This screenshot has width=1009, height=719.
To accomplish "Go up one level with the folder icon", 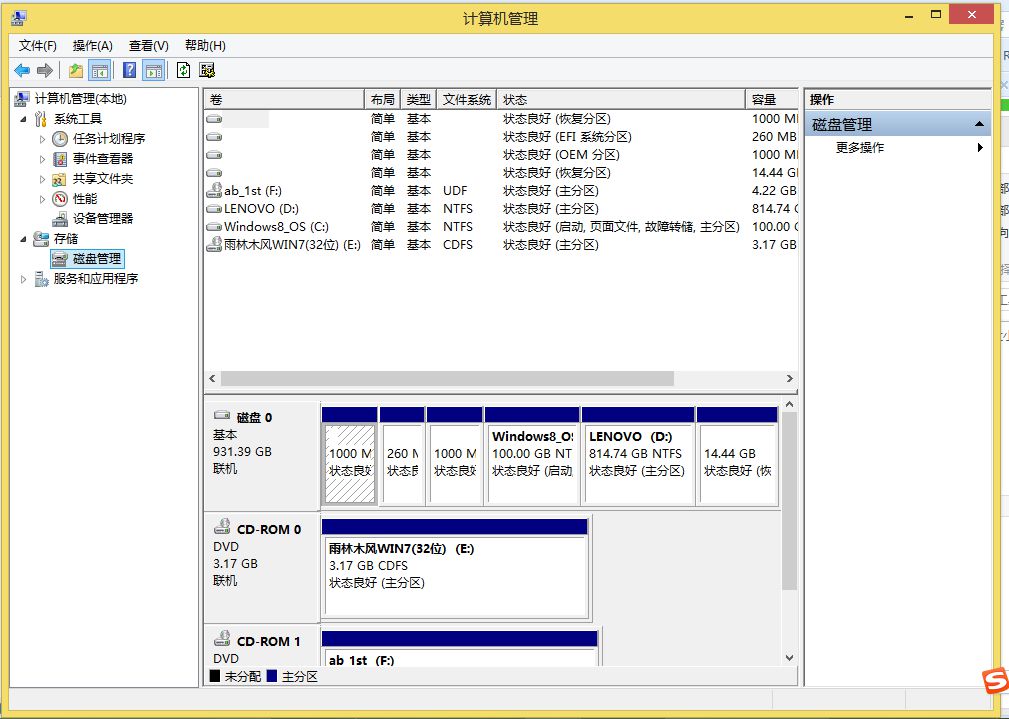I will click(x=76, y=70).
